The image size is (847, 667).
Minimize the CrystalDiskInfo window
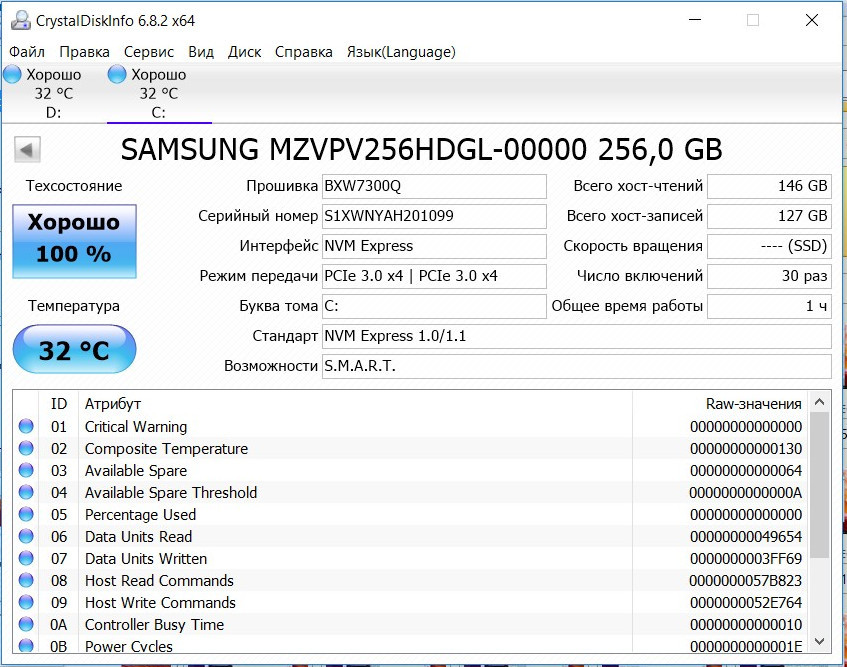tap(695, 20)
